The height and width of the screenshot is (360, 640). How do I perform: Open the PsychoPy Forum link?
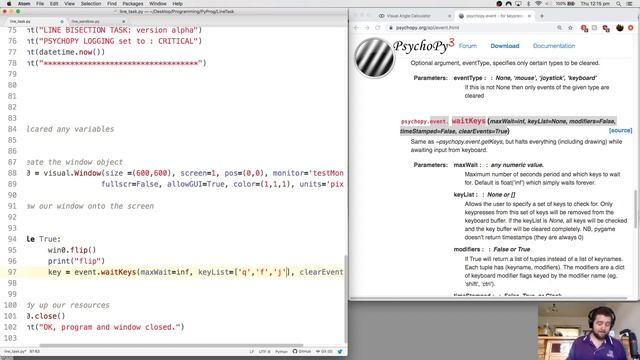[x=468, y=46]
